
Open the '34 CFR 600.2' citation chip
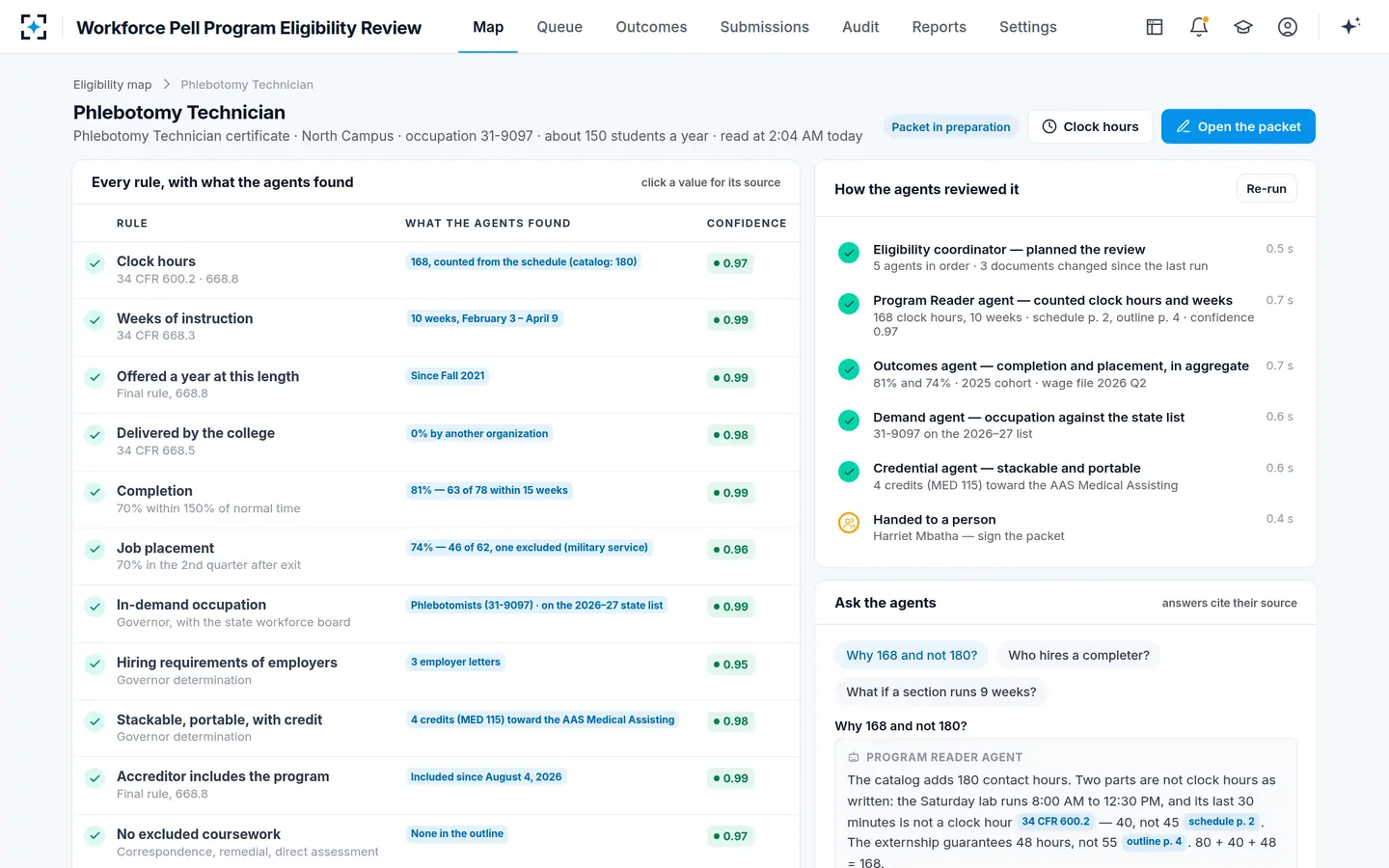(x=1055, y=822)
